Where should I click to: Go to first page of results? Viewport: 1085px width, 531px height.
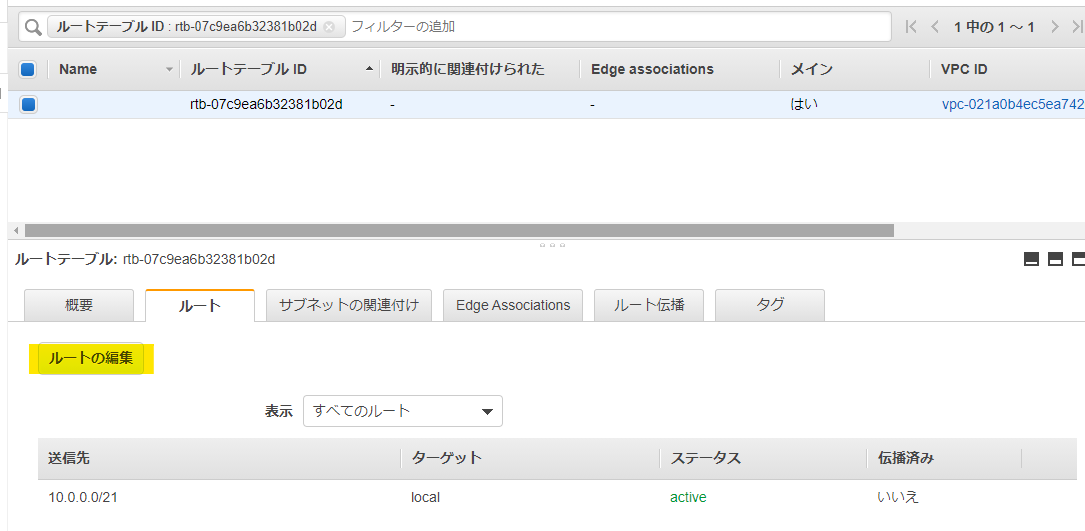(x=911, y=27)
